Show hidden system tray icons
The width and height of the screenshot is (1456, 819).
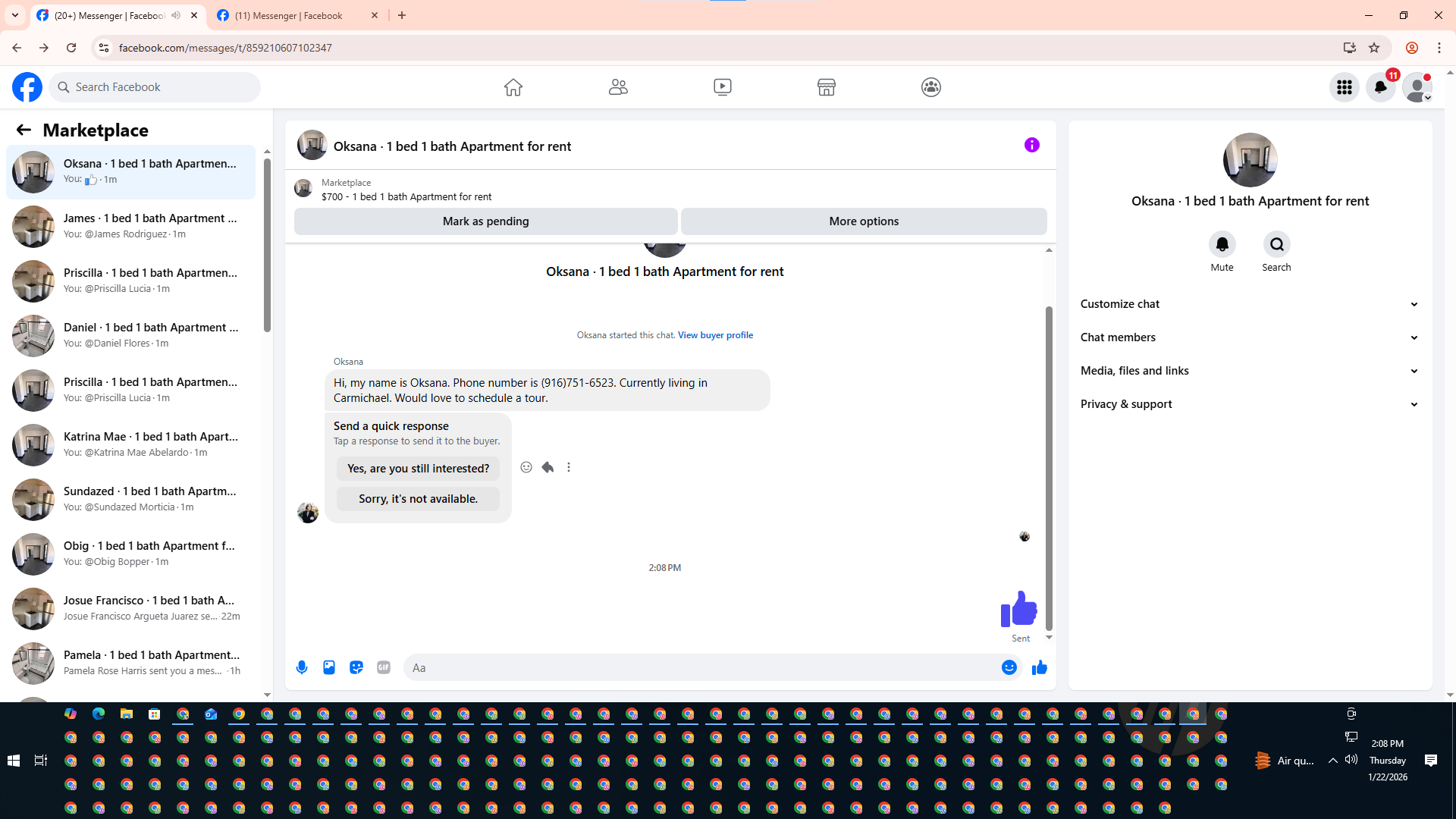(1333, 761)
